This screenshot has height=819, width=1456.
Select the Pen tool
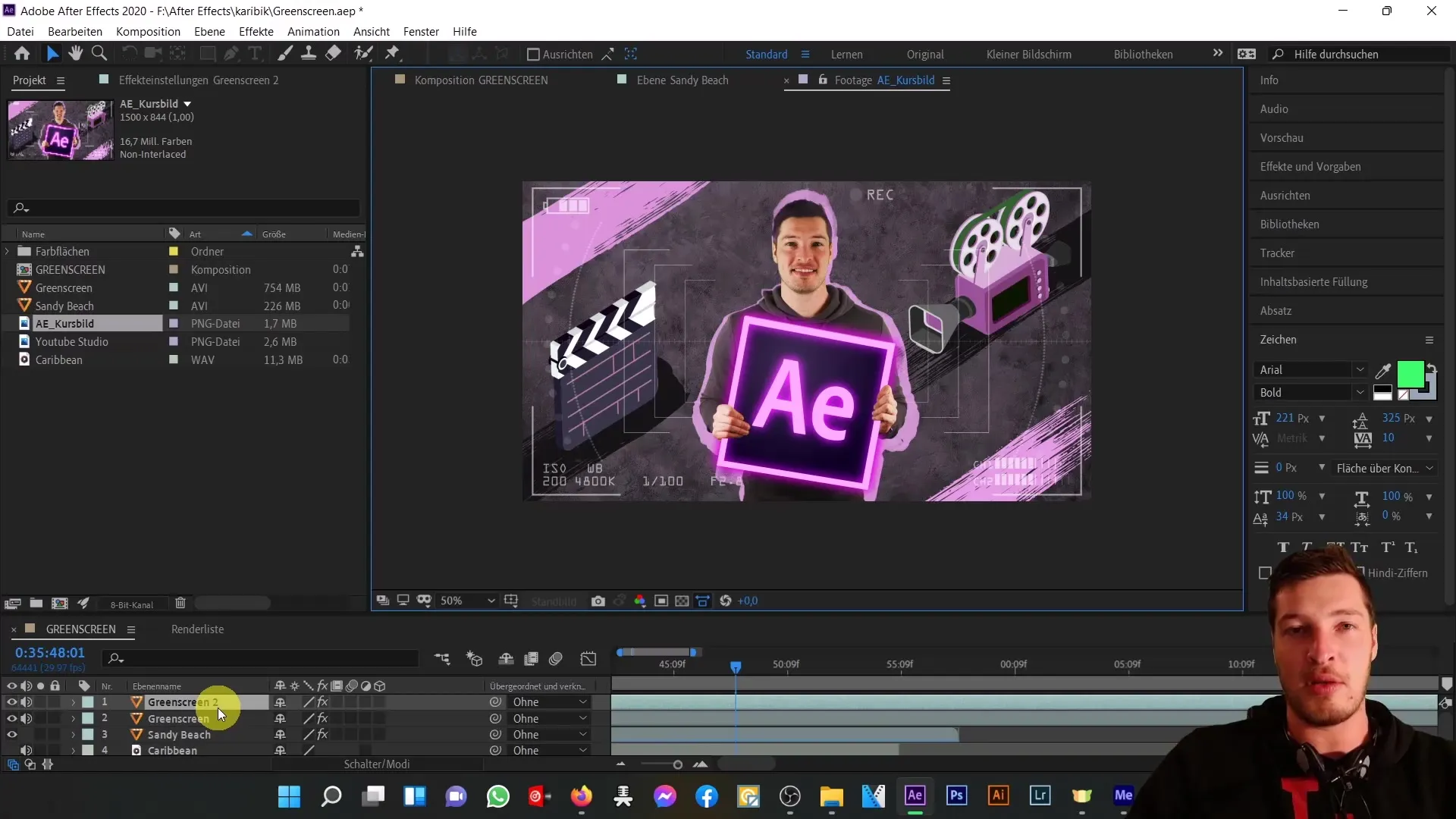click(231, 54)
